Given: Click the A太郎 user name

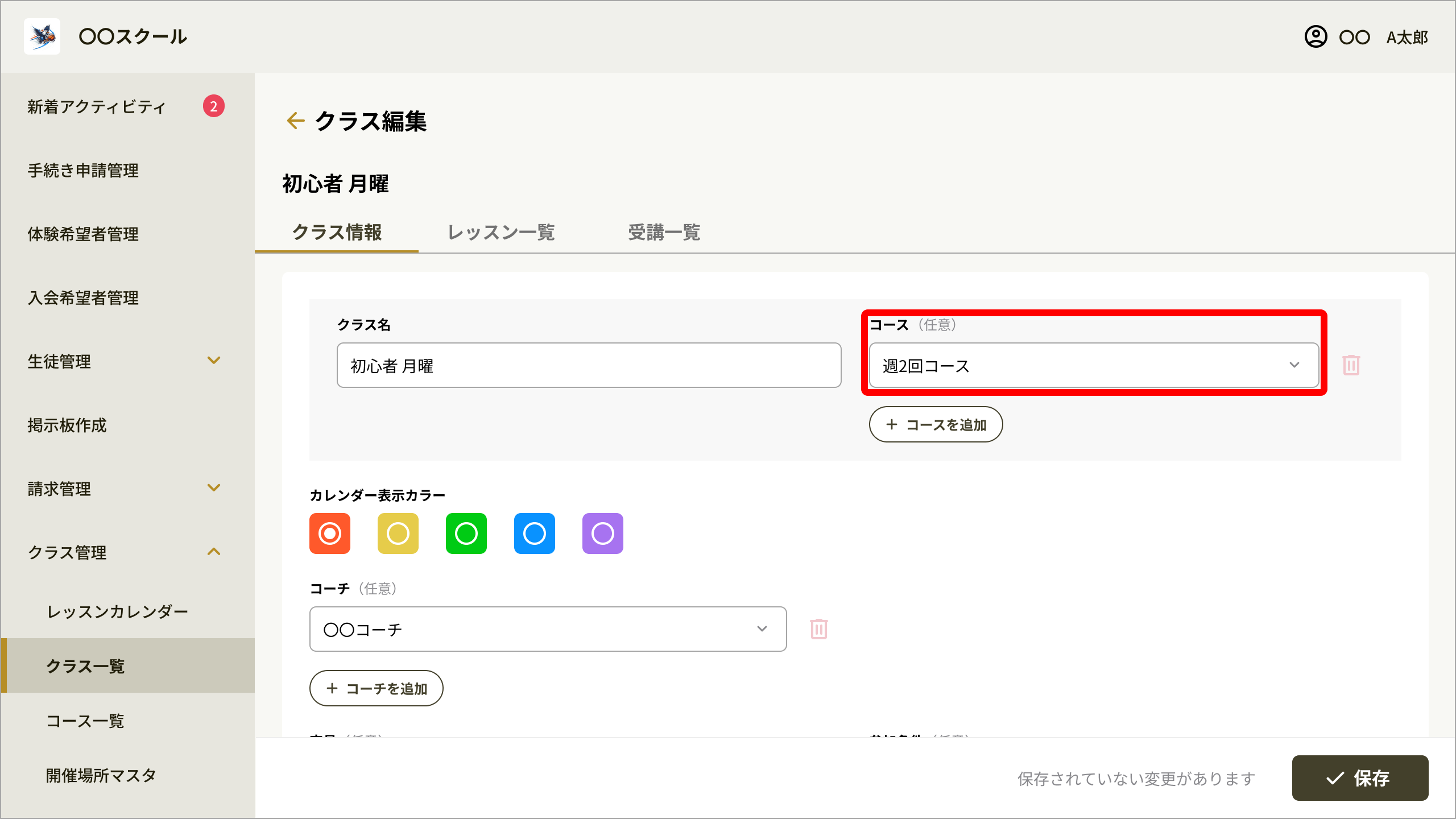Looking at the screenshot, I should 1407,38.
